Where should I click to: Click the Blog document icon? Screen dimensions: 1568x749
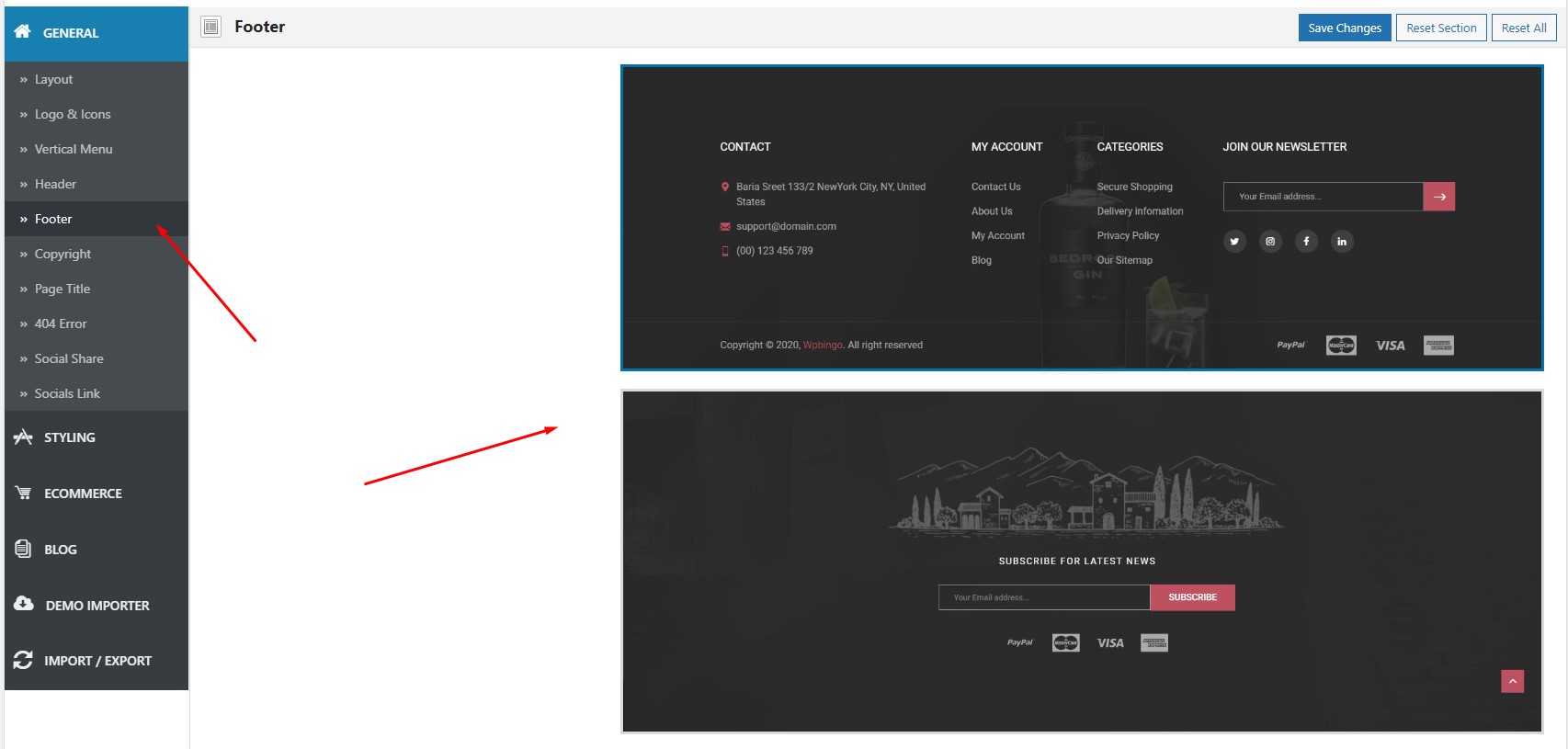point(23,549)
